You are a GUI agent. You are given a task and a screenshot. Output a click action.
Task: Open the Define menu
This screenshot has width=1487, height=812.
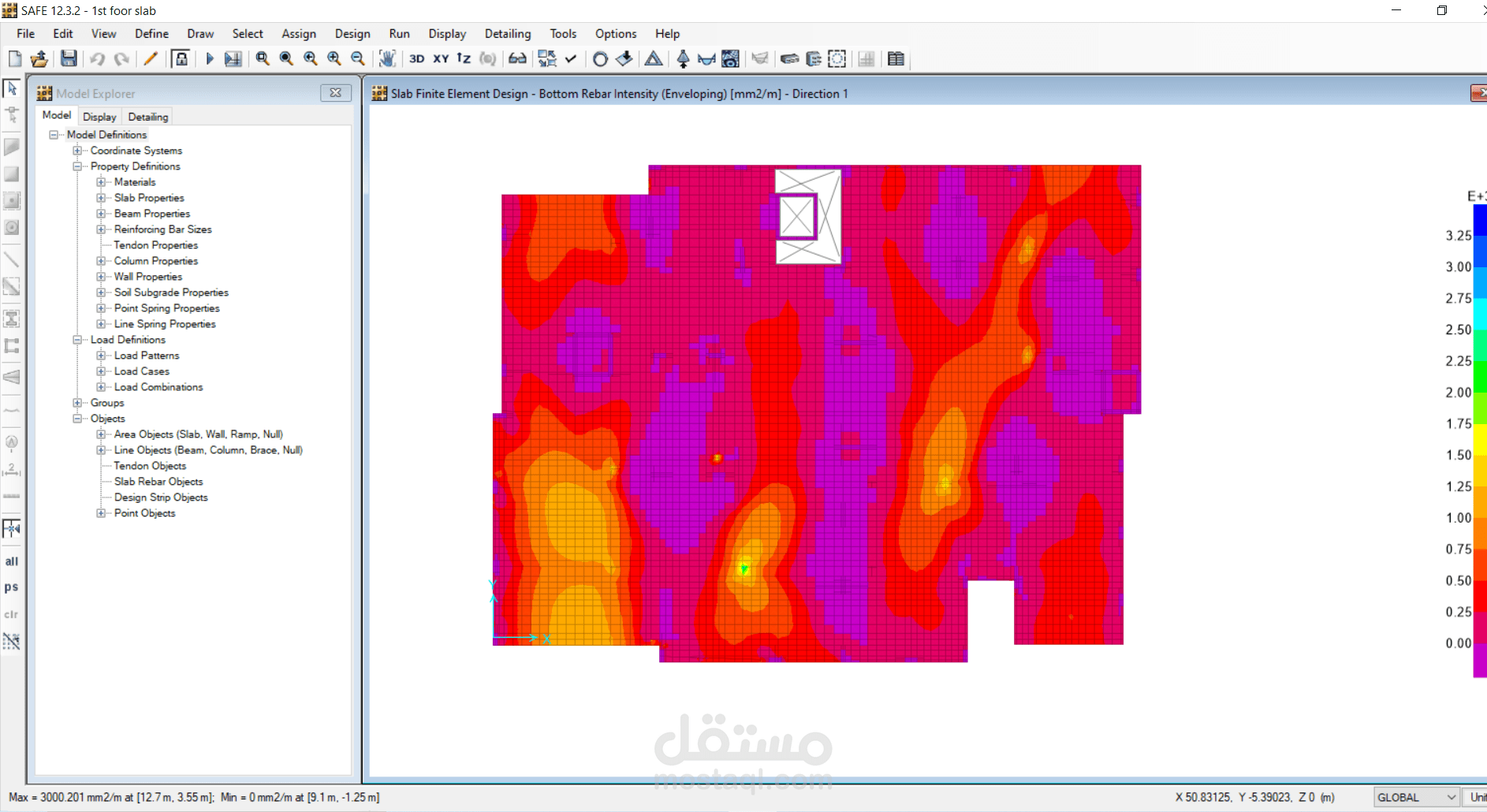(151, 34)
